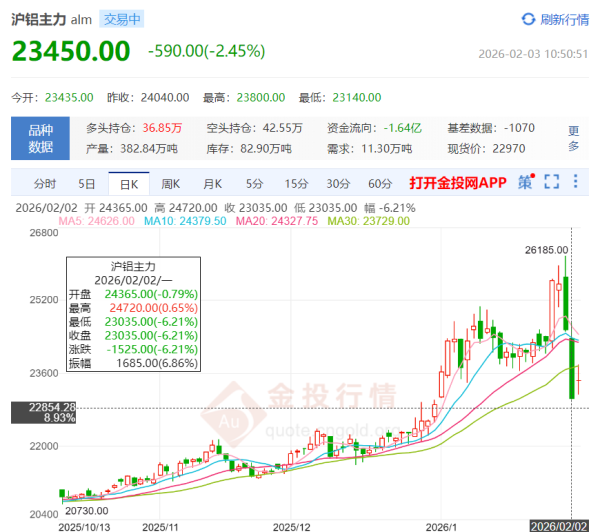Click the tooltip 振幅 1685.00(6.86%) row

tap(134, 363)
